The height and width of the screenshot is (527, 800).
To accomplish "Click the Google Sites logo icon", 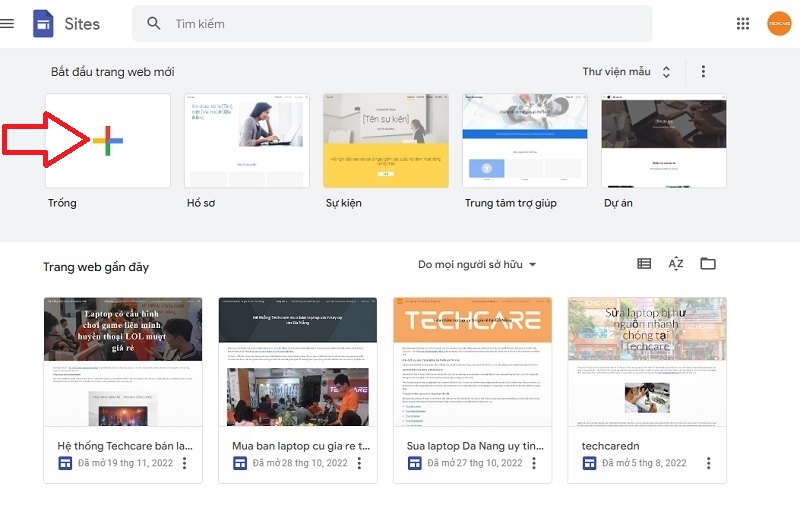I will (43, 23).
